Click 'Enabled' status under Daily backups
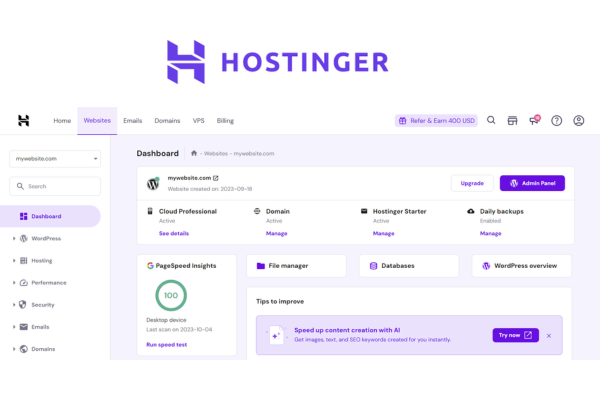Image resolution: width=600 pixels, height=400 pixels. [490, 221]
